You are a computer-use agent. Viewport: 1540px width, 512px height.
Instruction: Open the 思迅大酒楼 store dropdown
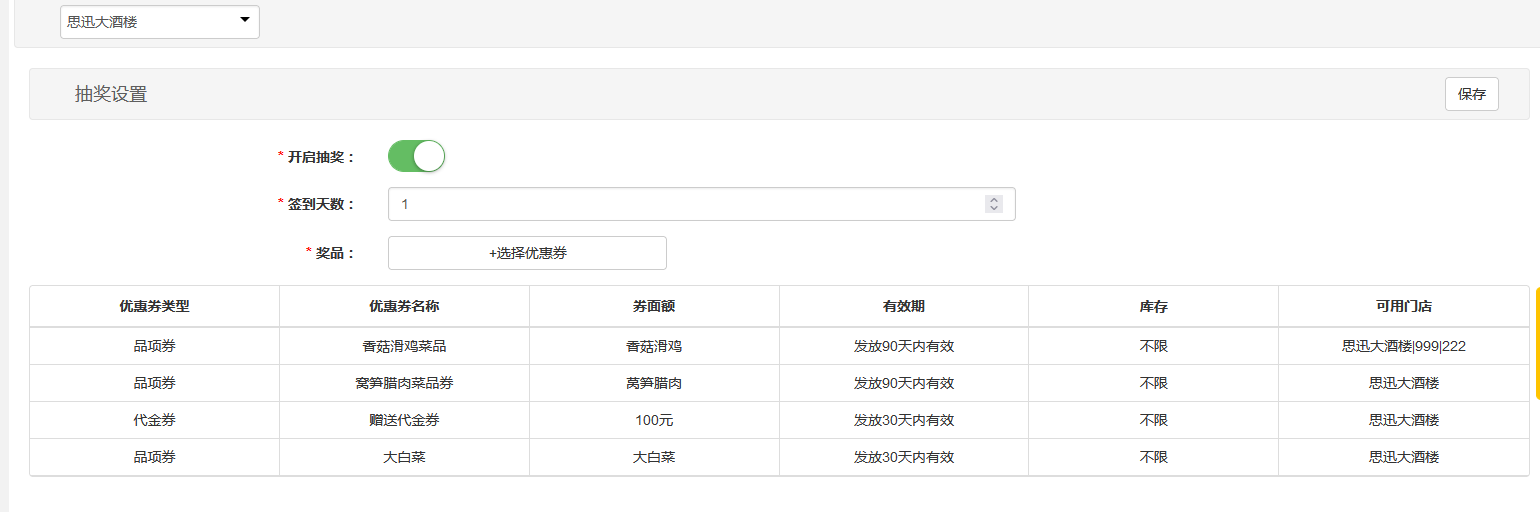160,22
